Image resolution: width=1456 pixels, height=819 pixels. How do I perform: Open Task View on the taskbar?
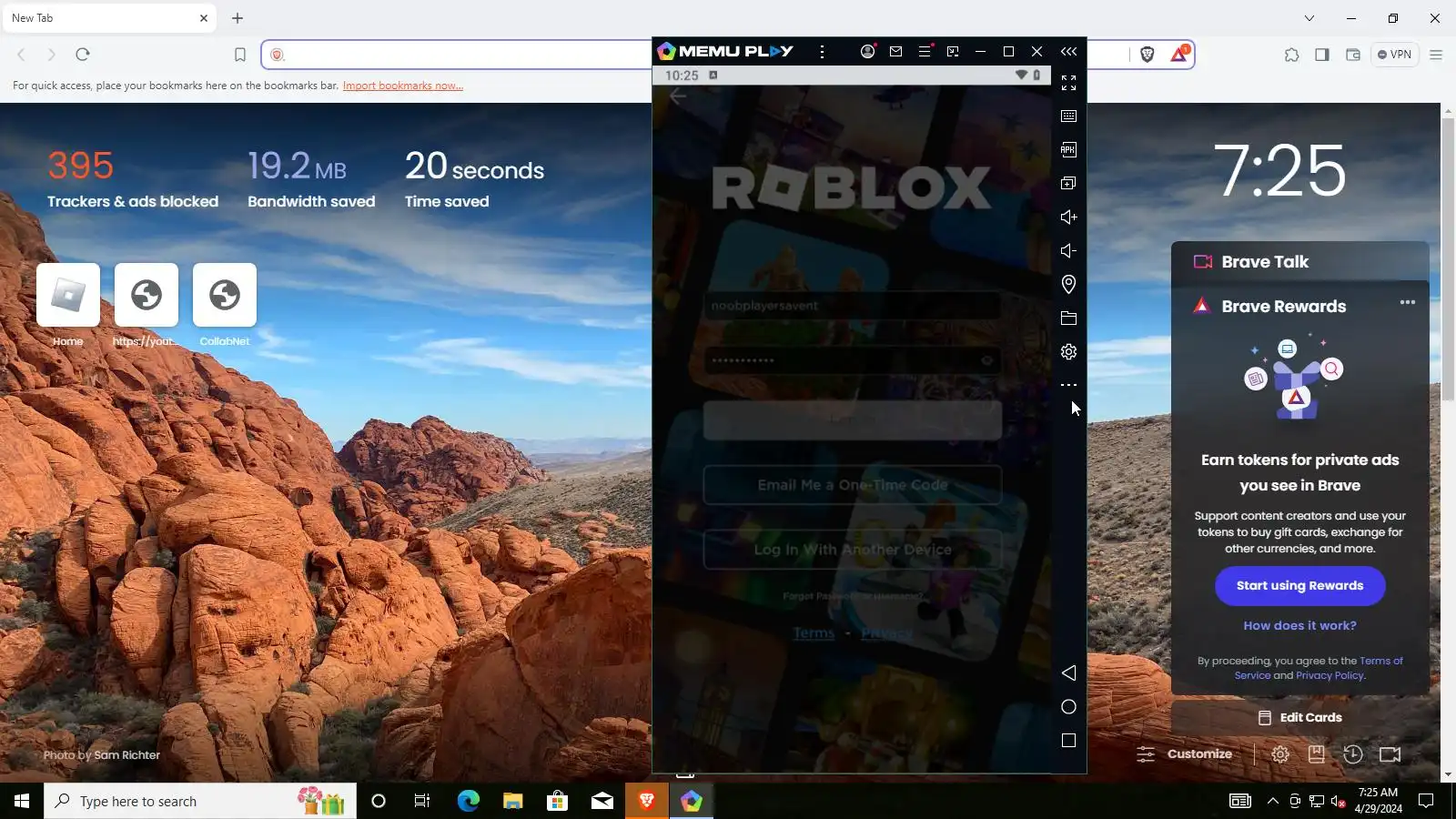422,801
